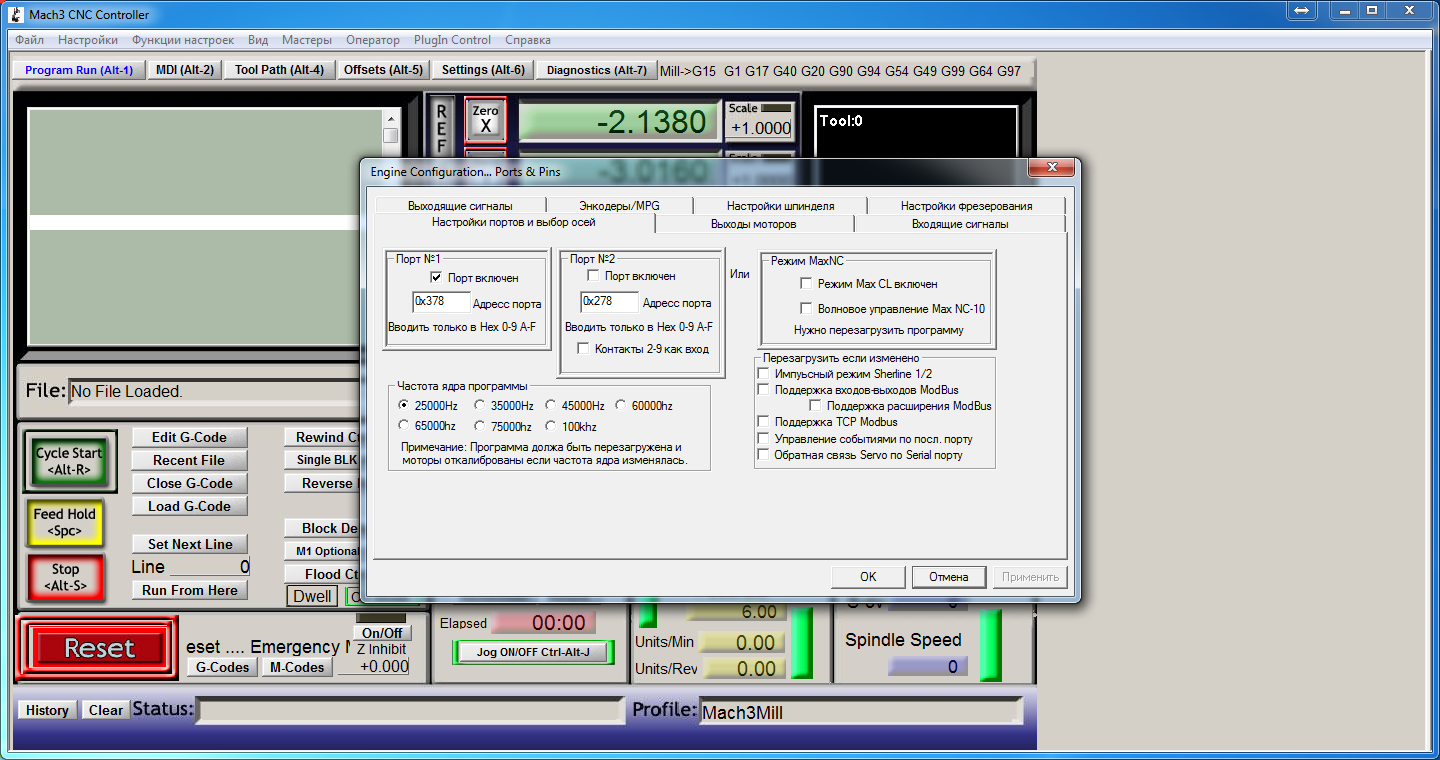Click Run From Here button
Viewport: 1440px width, 760px height.
click(x=190, y=590)
